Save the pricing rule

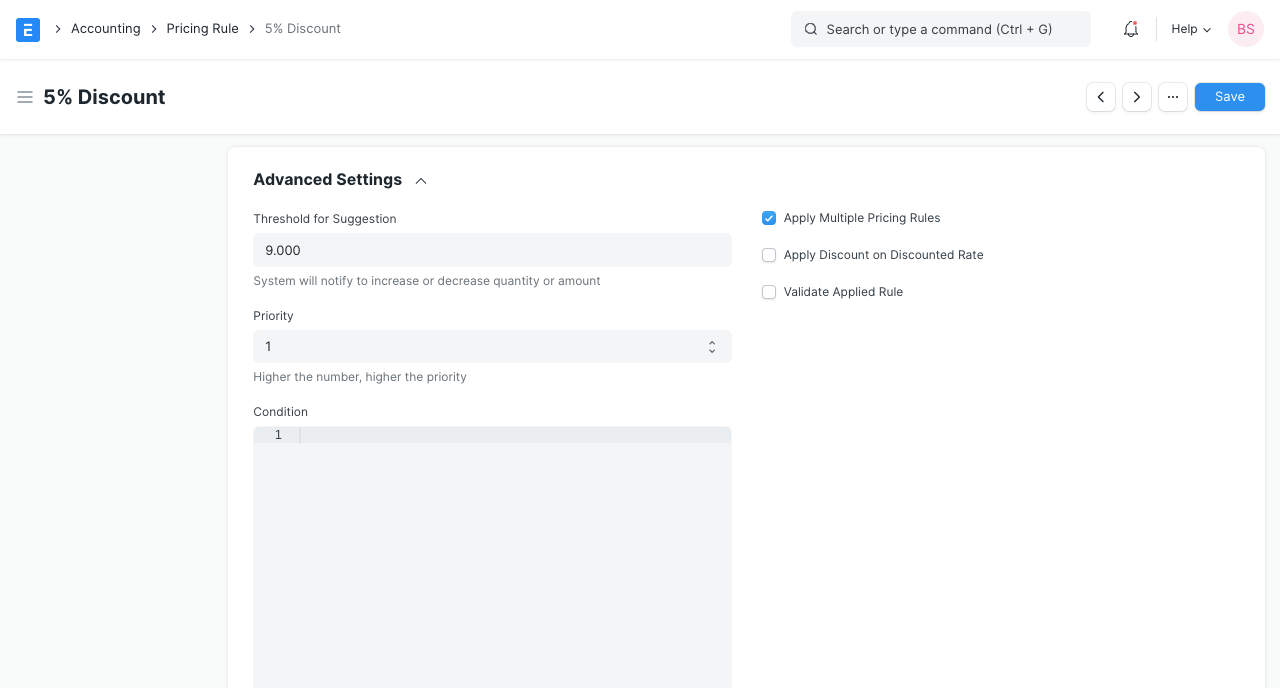pyautogui.click(x=1229, y=97)
